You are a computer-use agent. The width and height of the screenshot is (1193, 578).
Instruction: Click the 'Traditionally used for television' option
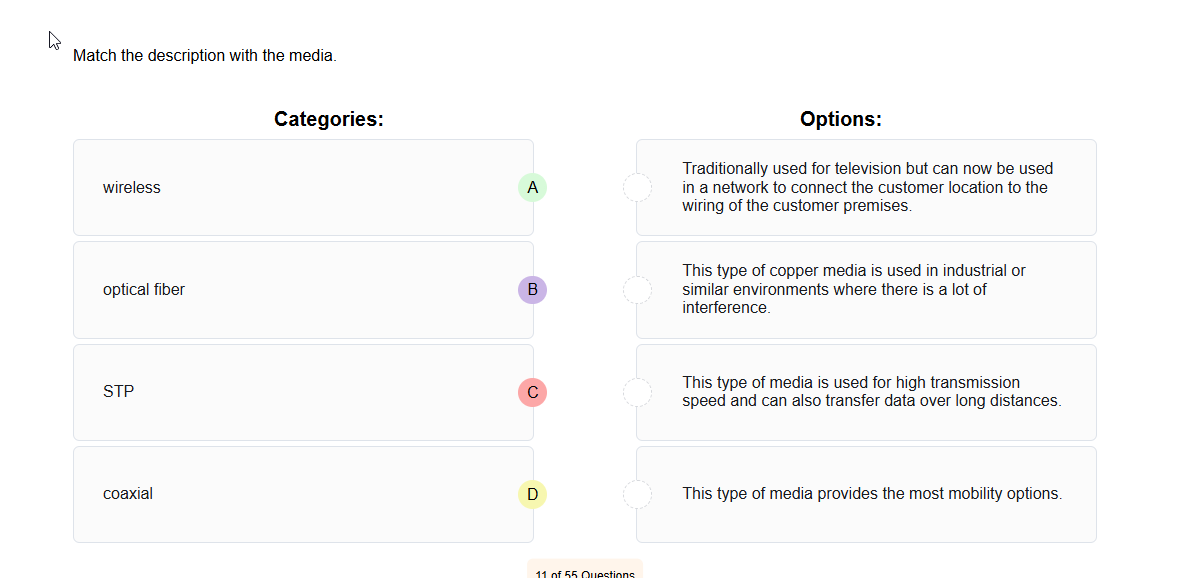[x=868, y=187]
